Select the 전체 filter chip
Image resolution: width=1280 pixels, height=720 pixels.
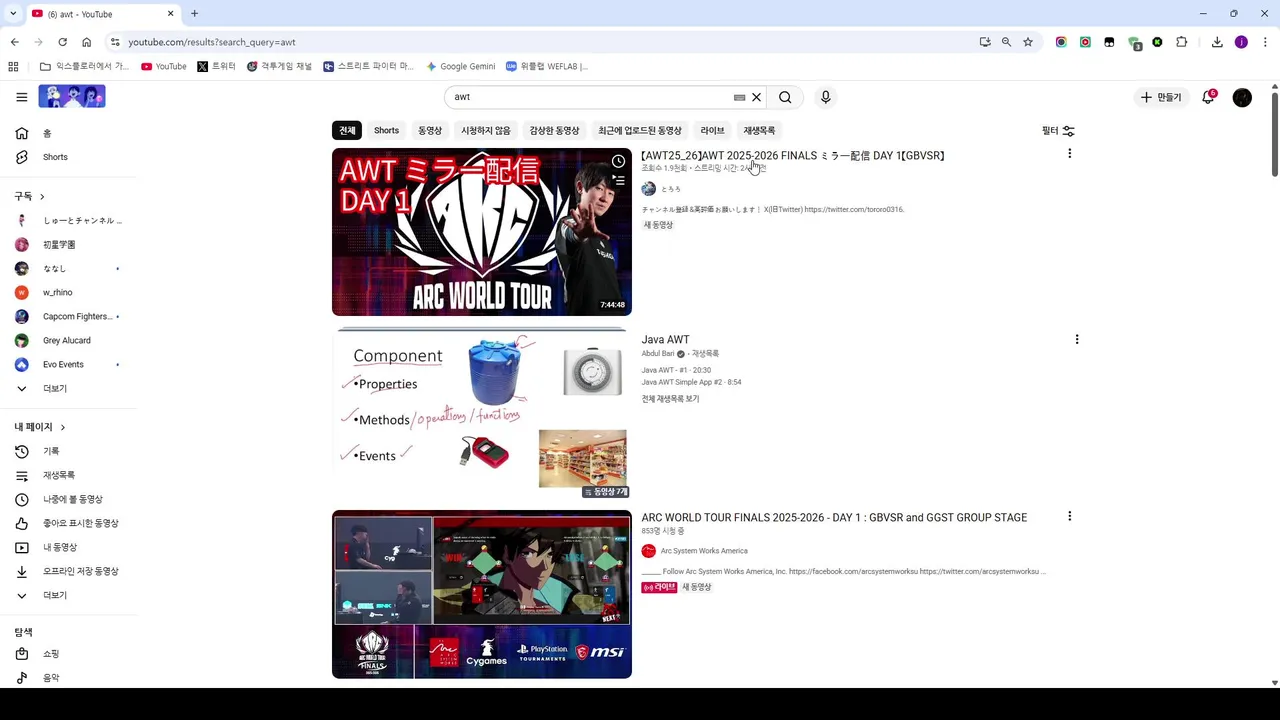click(x=347, y=131)
